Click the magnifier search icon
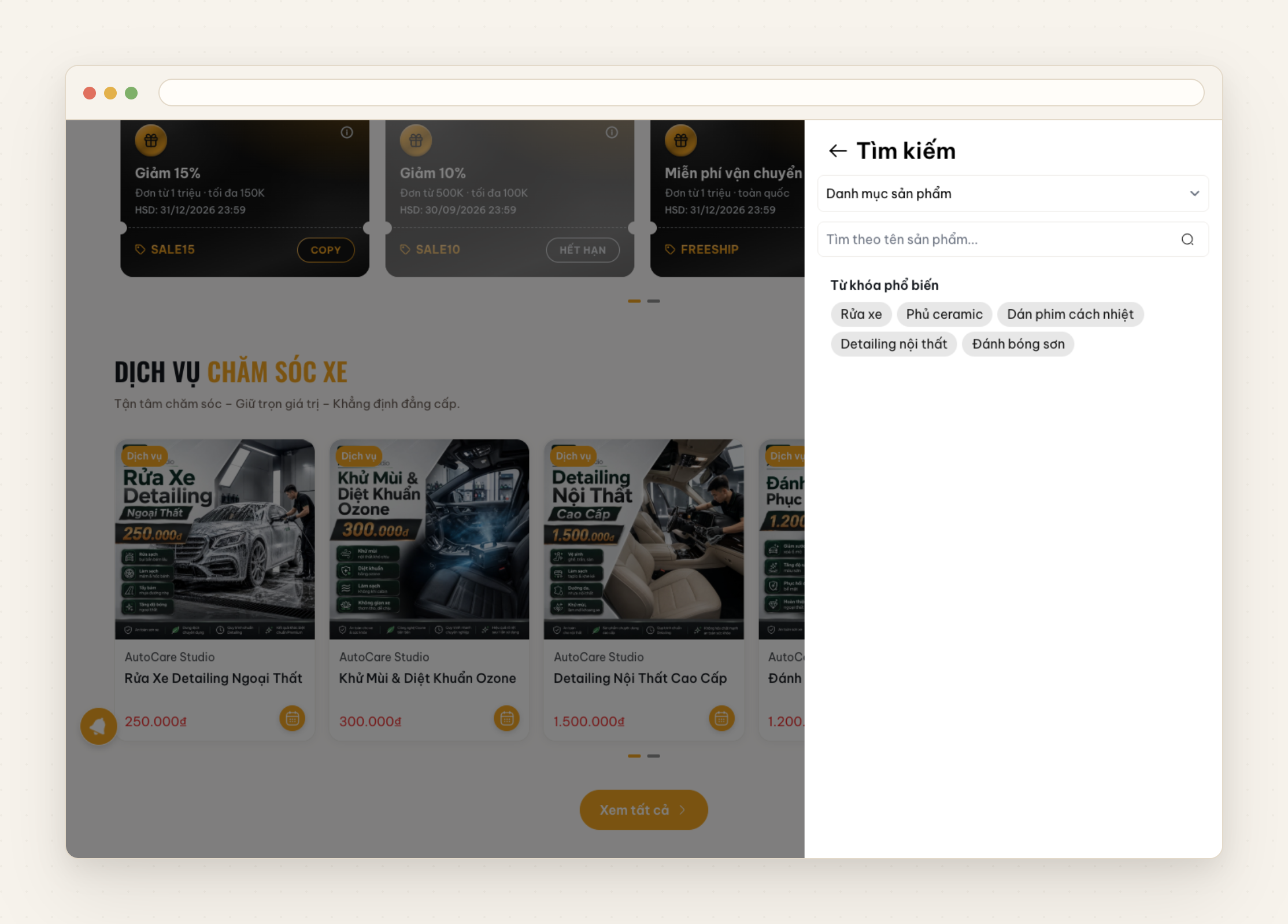Image resolution: width=1288 pixels, height=924 pixels. 1187,239
